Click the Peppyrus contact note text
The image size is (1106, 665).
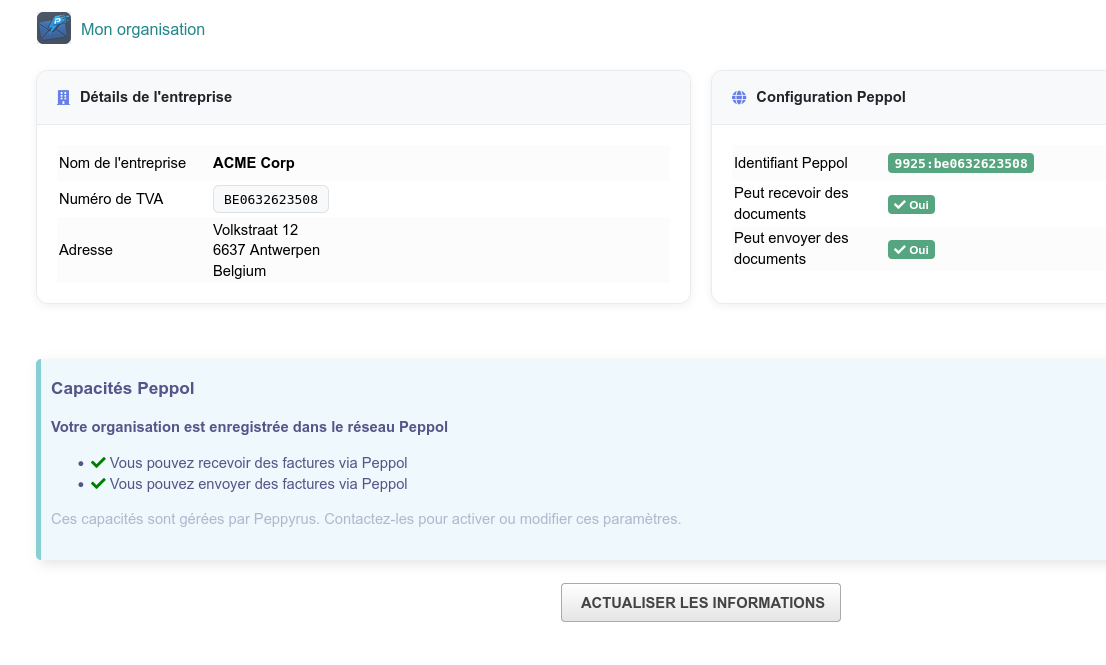tap(366, 519)
